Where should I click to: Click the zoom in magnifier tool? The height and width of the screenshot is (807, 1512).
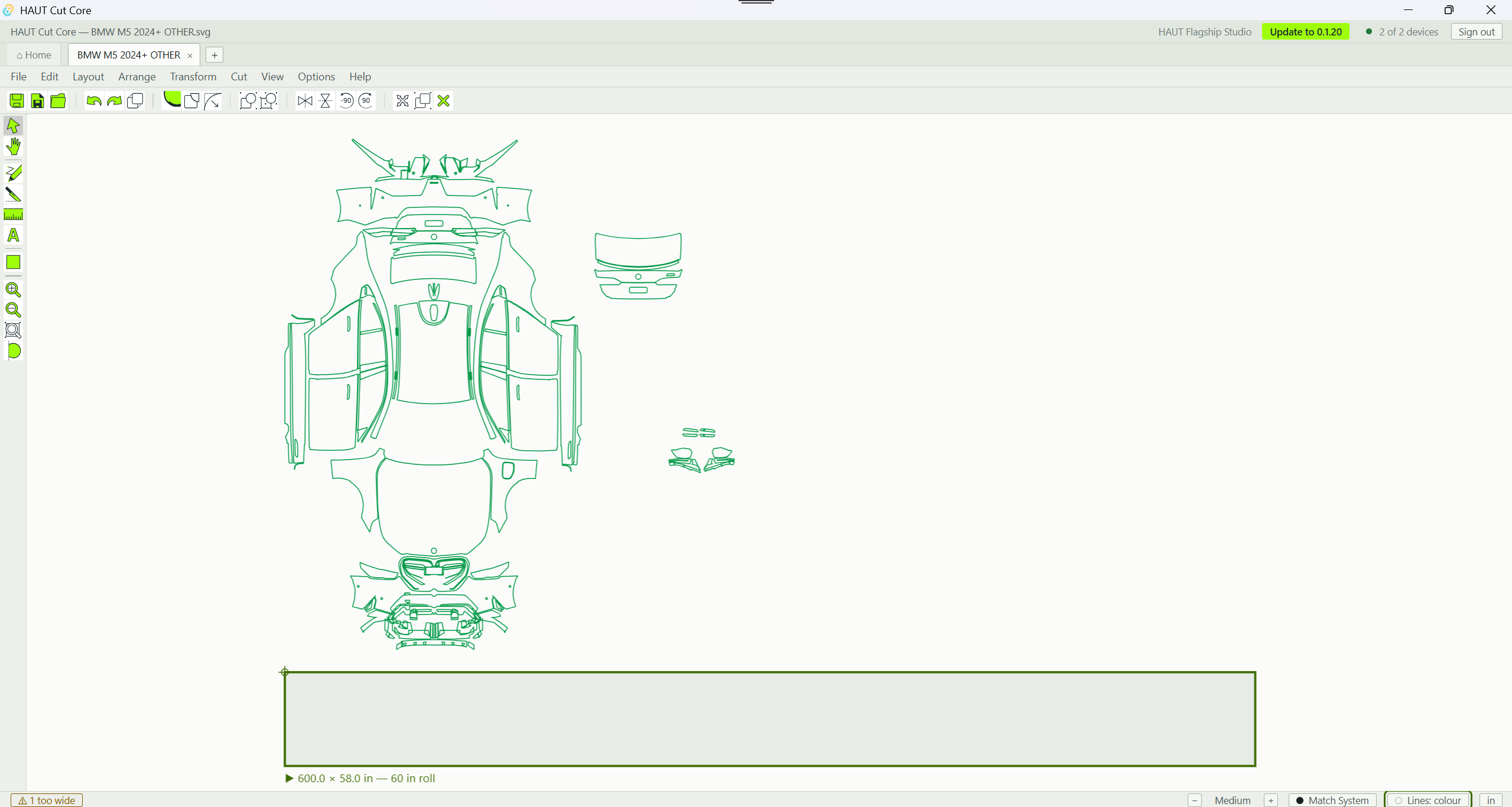13,289
